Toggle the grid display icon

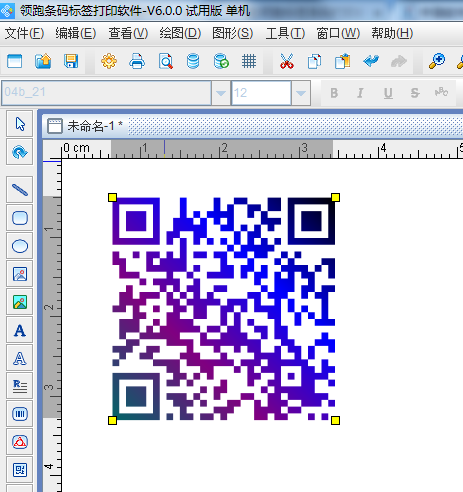pos(249,61)
